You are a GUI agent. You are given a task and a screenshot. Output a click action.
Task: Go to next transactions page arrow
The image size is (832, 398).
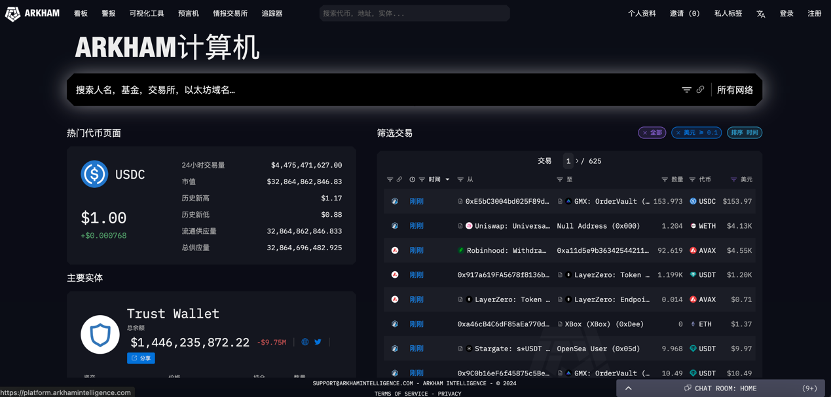pos(577,161)
